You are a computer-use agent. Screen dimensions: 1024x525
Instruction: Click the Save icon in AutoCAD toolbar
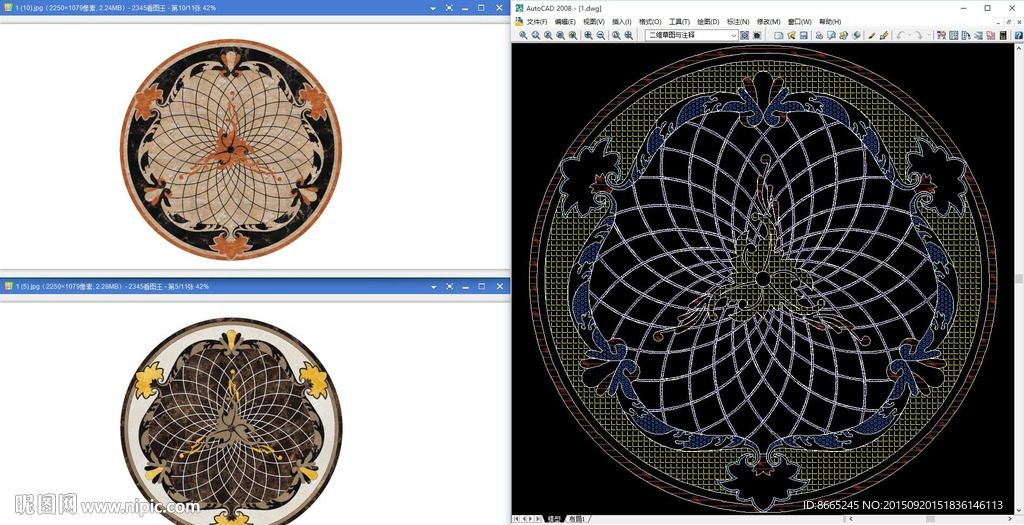[x=803, y=35]
